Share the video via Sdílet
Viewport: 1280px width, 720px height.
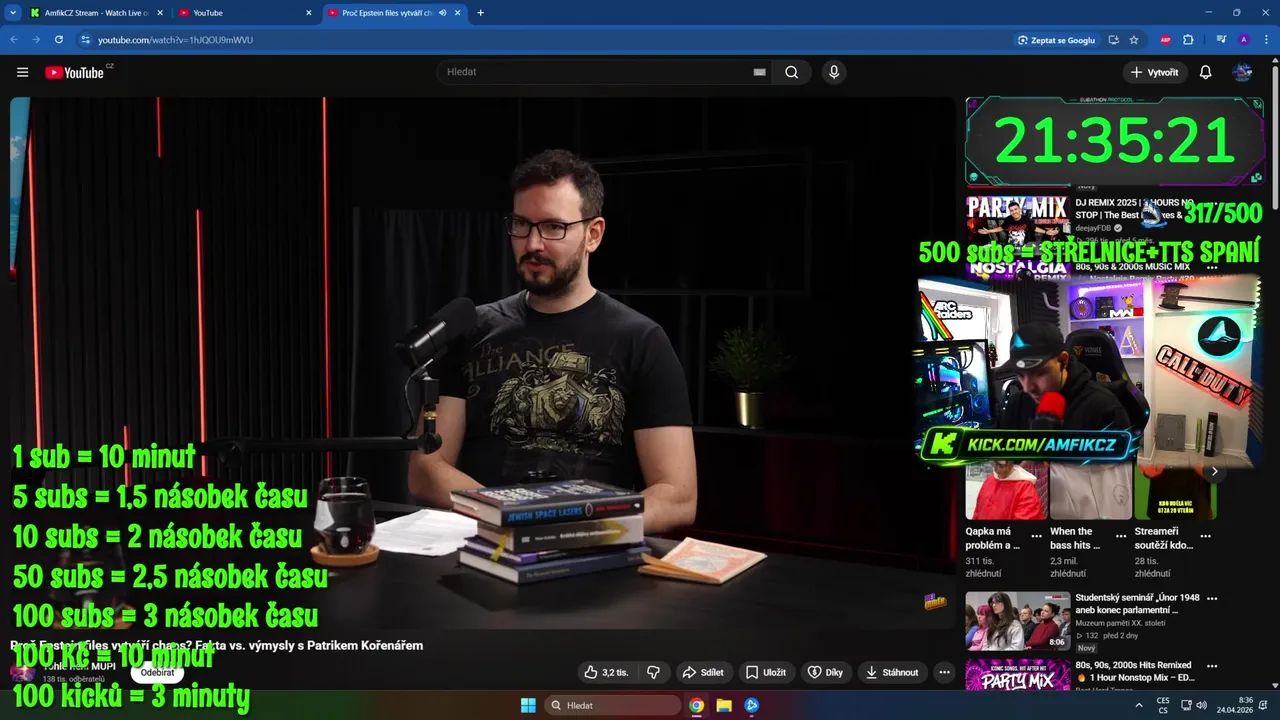point(702,672)
